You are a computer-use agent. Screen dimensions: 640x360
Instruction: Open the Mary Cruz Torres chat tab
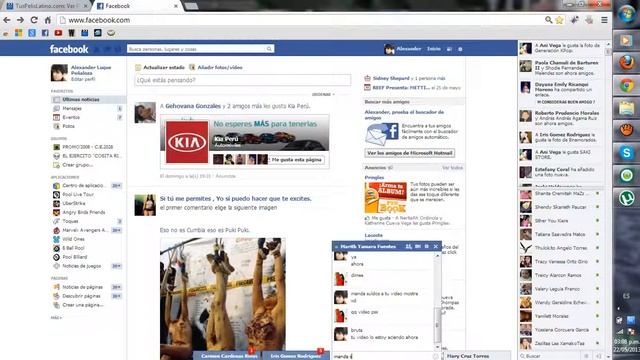pos(476,356)
